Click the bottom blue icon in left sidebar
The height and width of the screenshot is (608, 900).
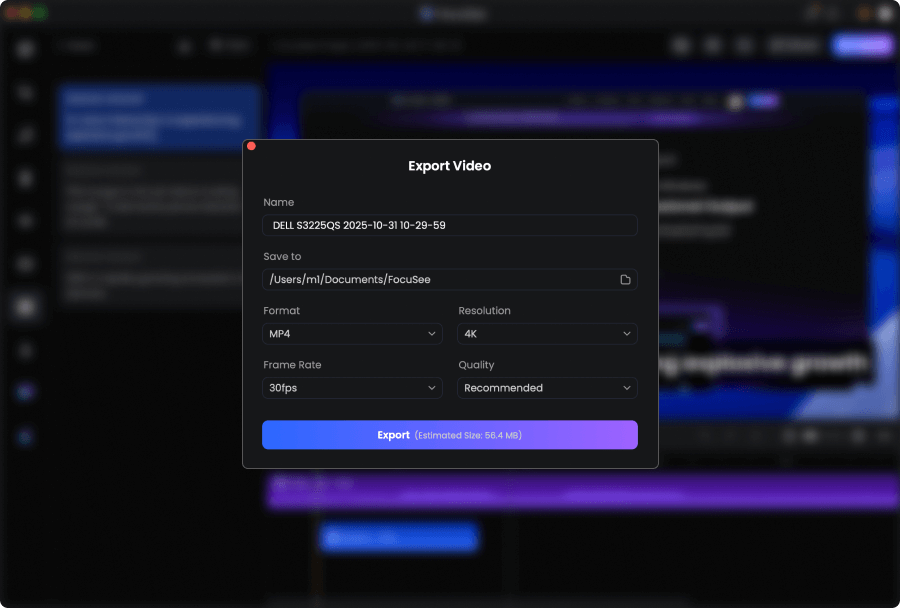[x=27, y=437]
